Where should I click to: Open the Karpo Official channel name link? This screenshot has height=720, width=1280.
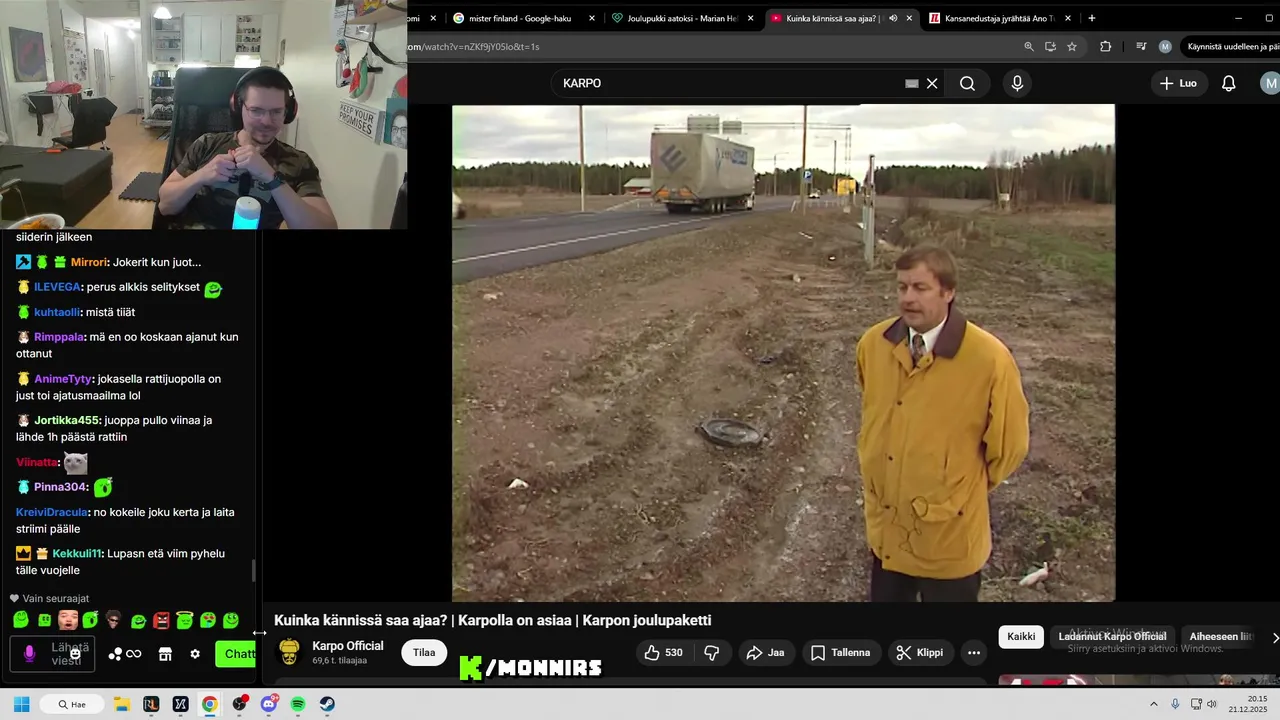click(x=348, y=646)
